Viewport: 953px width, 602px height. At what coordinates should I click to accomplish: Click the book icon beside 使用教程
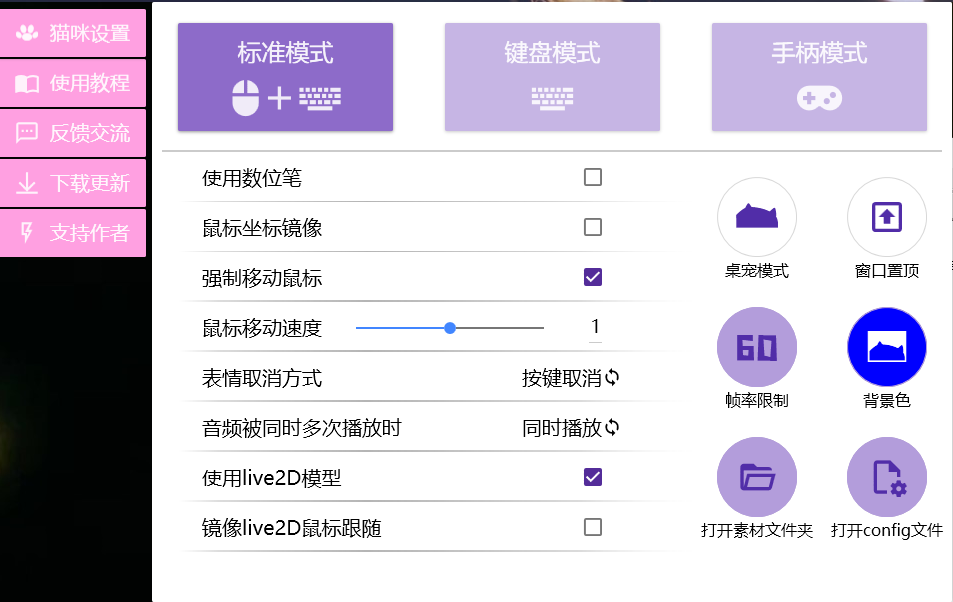[x=27, y=83]
